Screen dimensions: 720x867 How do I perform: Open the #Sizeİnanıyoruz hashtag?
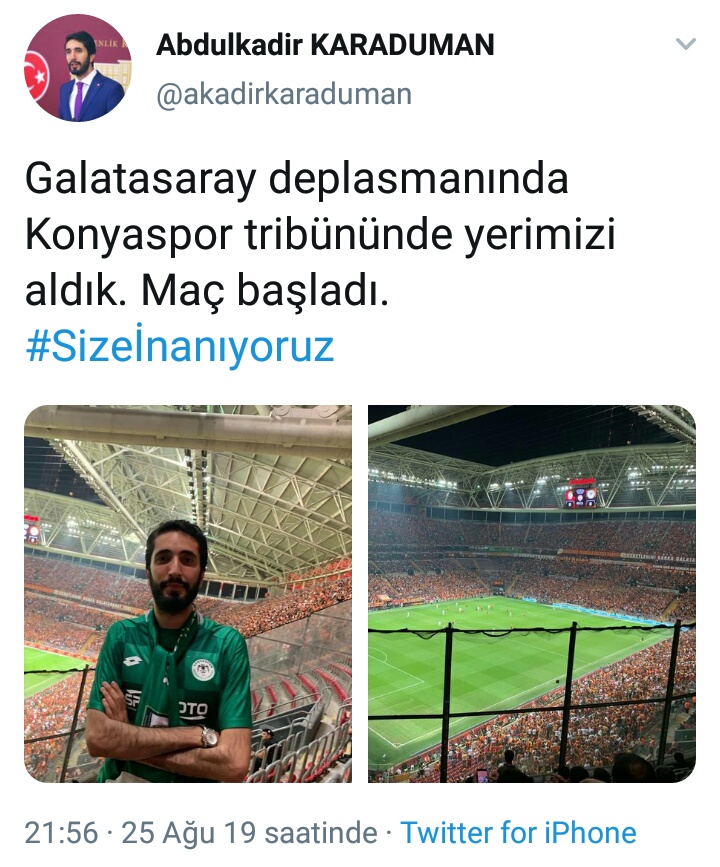[x=180, y=347]
